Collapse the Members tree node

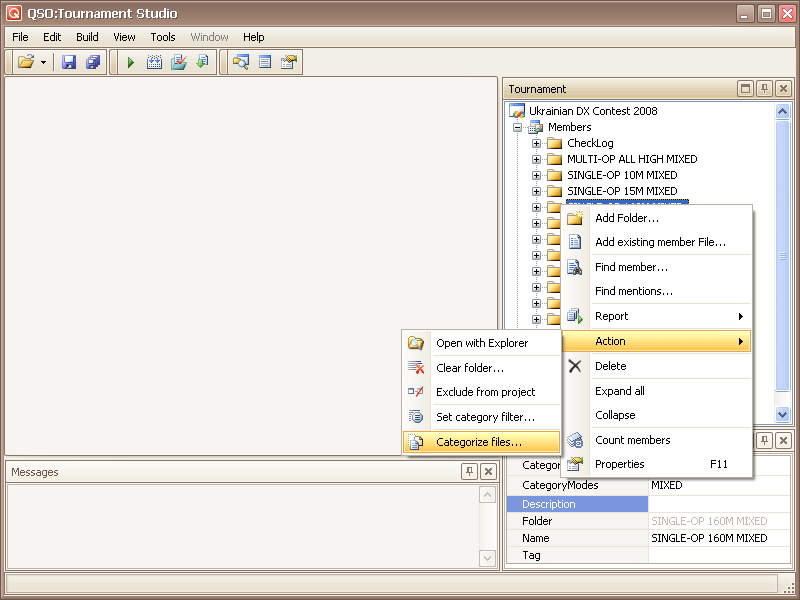pos(518,127)
